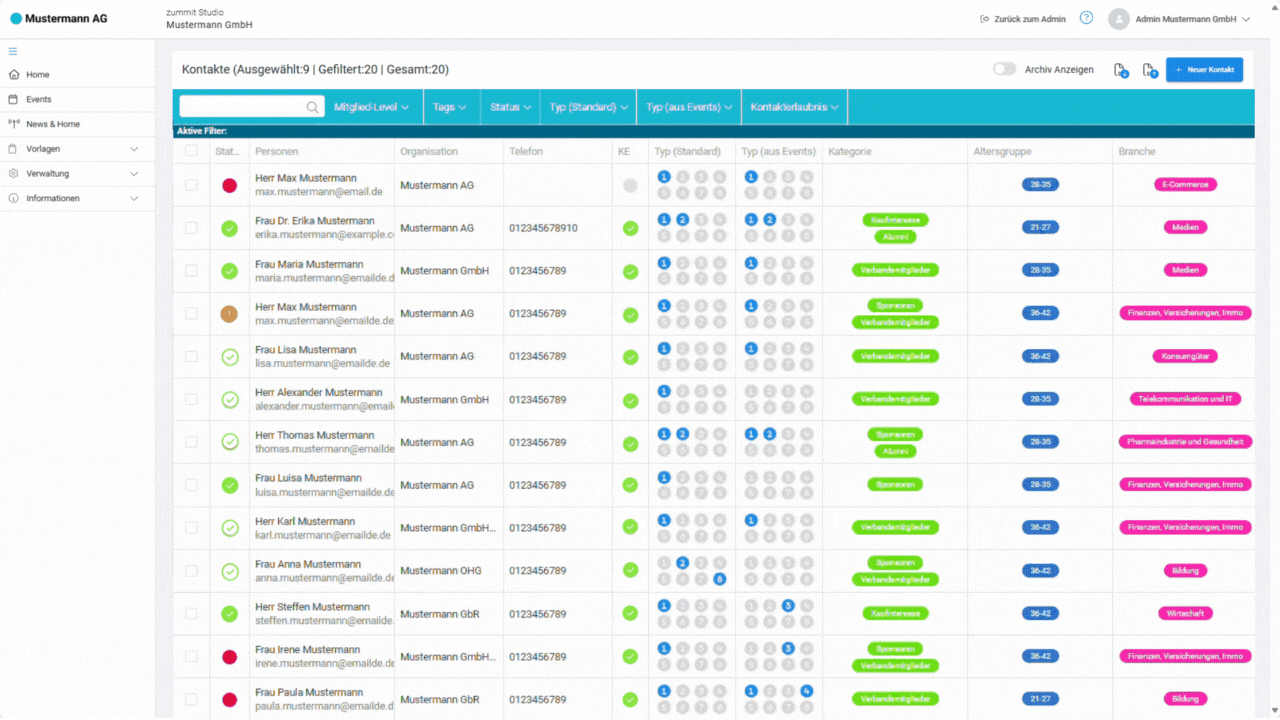Click the Mustermann AG logo
Viewport: 1280px width, 720px height.
click(59, 18)
